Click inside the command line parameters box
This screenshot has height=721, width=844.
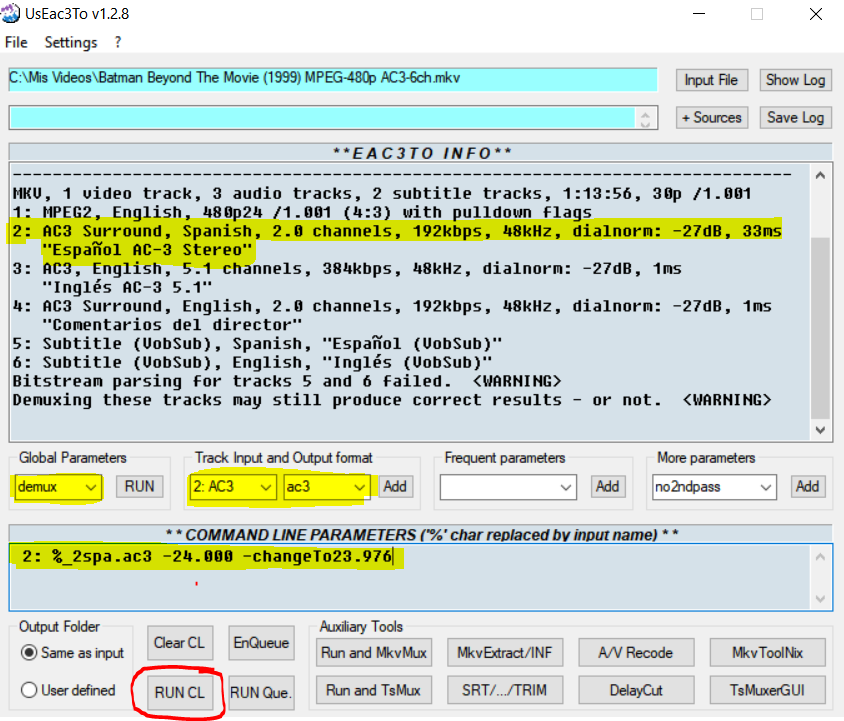409,577
